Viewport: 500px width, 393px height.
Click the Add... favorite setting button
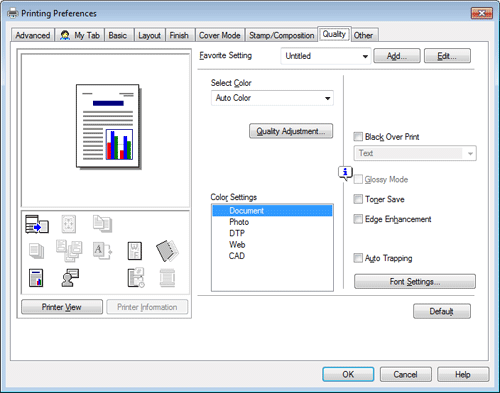pyautogui.click(x=397, y=56)
